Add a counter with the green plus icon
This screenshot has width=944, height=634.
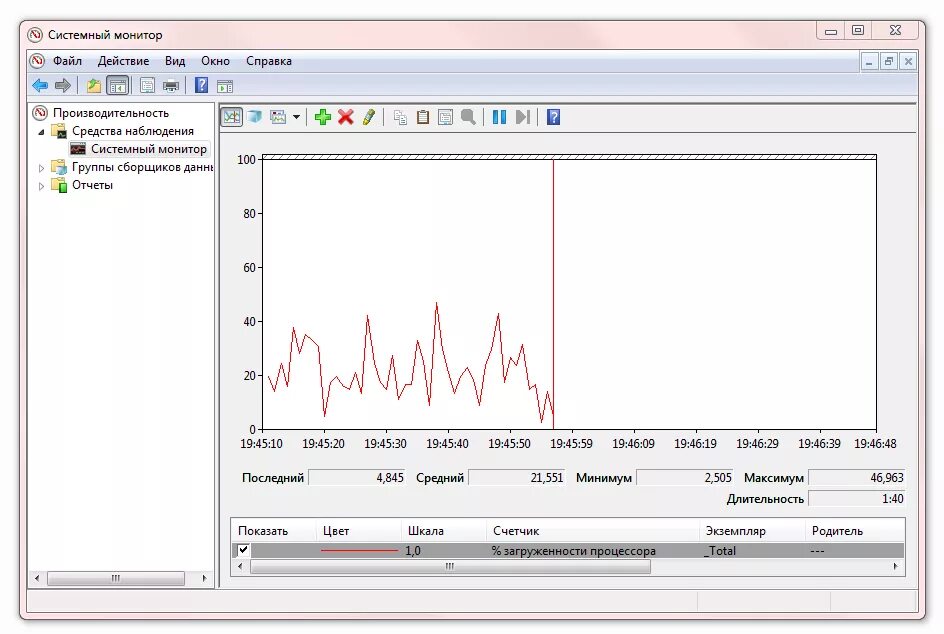click(323, 117)
